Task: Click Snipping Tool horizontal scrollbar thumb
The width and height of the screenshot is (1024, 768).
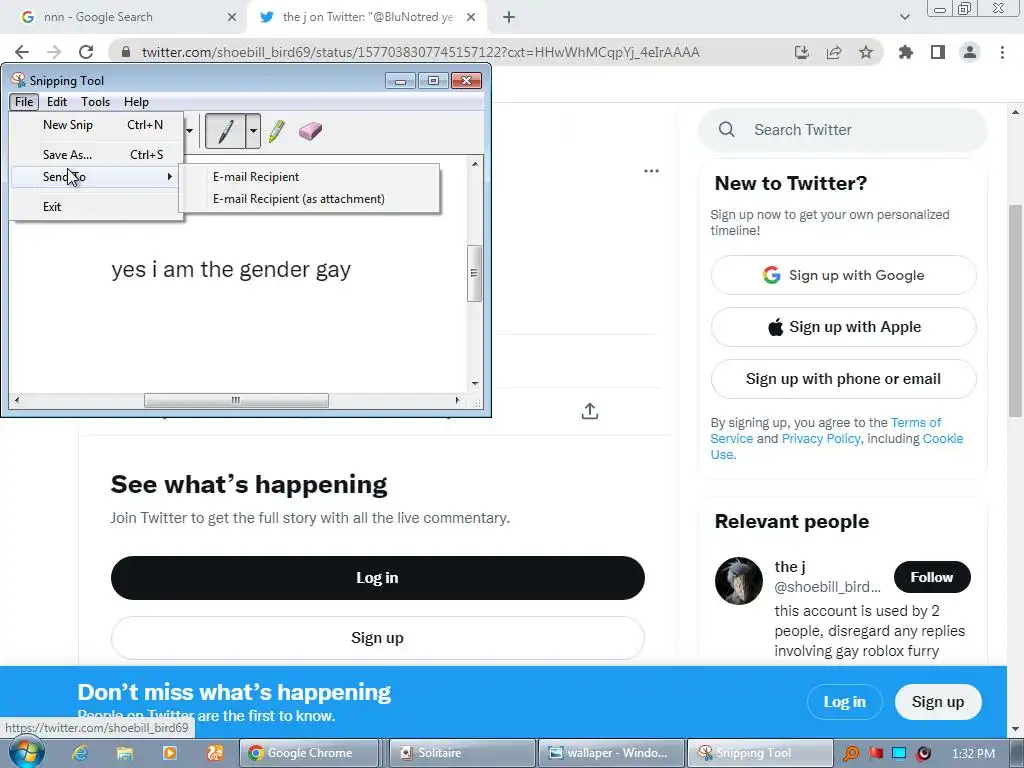Action: click(236, 400)
